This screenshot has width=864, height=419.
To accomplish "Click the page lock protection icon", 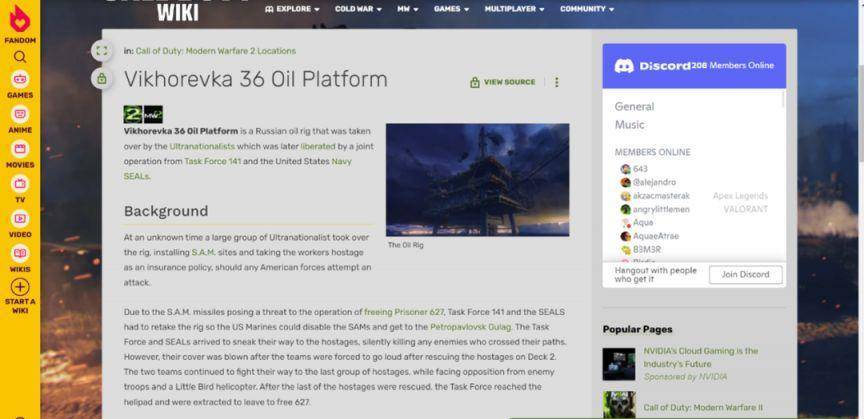I will click(x=100, y=78).
